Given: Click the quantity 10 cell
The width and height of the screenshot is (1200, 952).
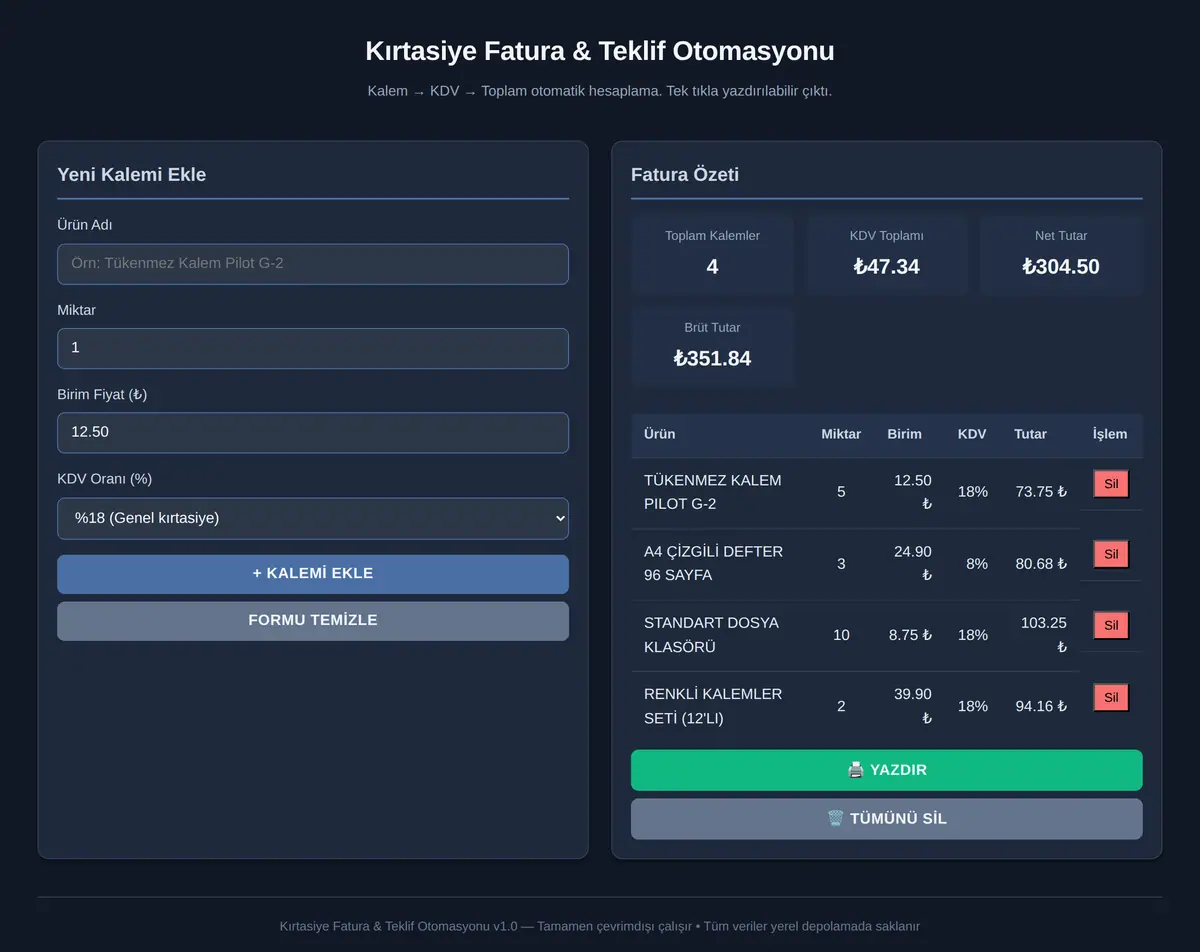Looking at the screenshot, I should (x=841, y=635).
